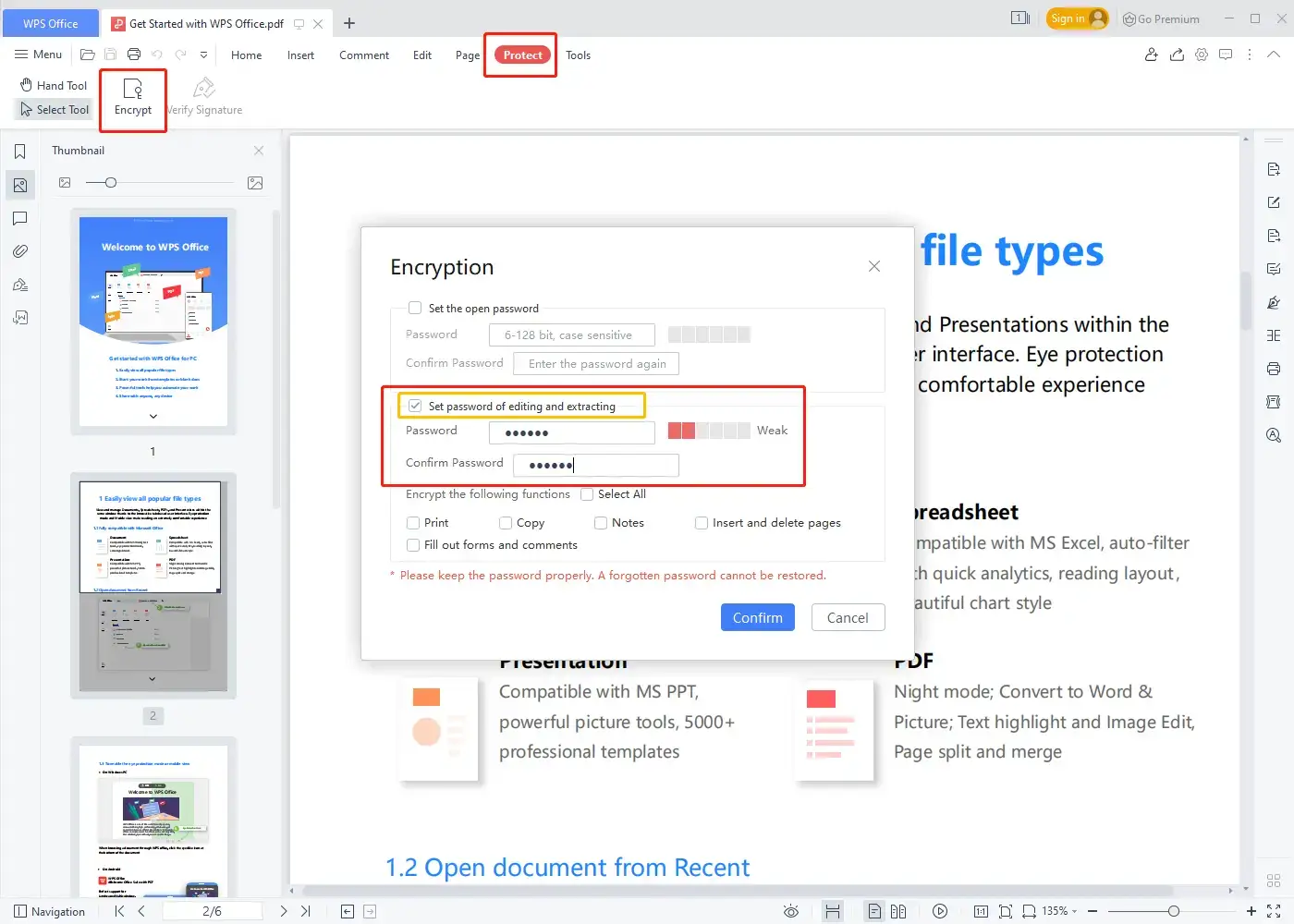Open the Edit tab

pyautogui.click(x=422, y=55)
